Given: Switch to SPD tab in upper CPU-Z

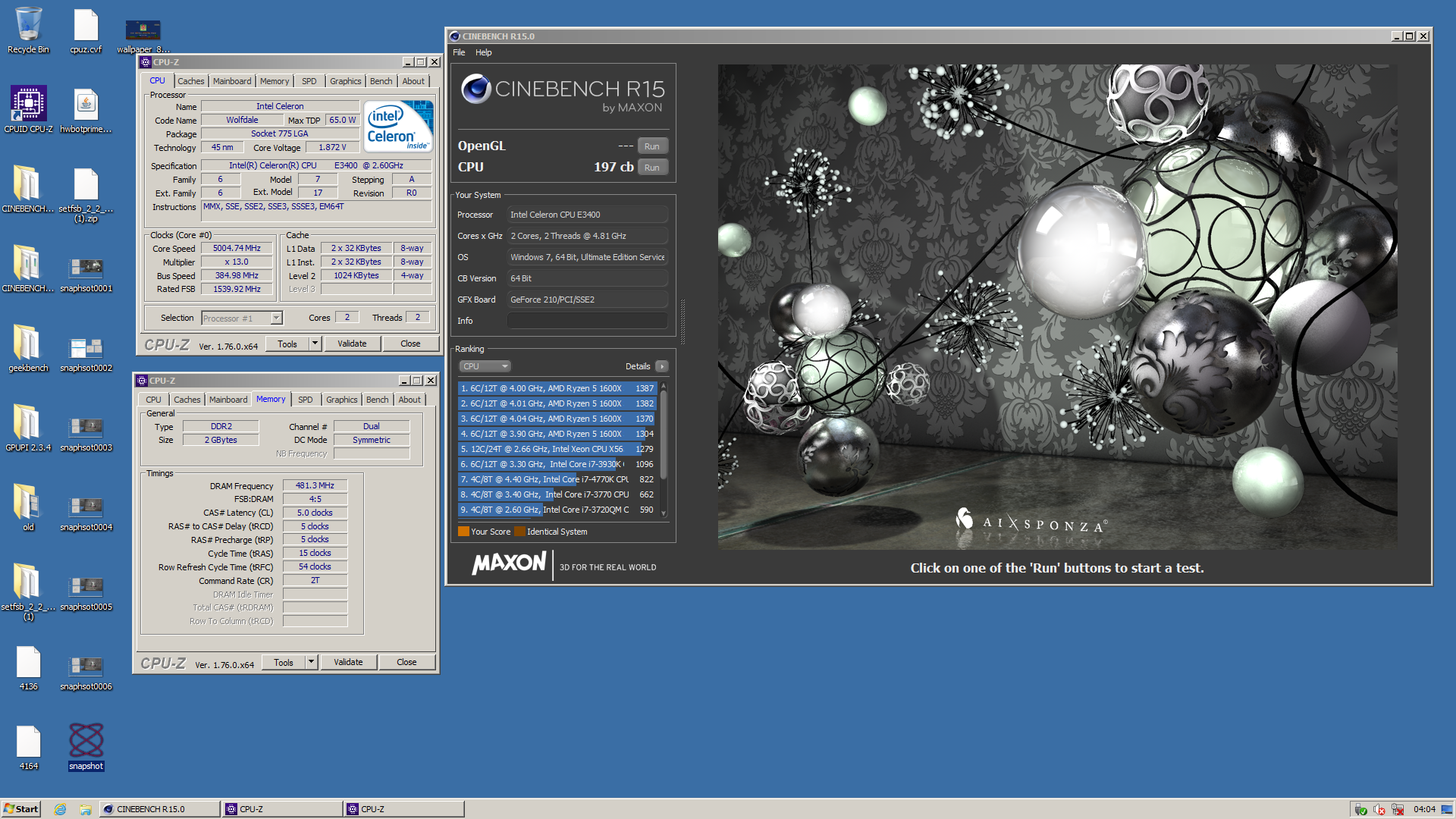Looking at the screenshot, I should pyautogui.click(x=309, y=81).
